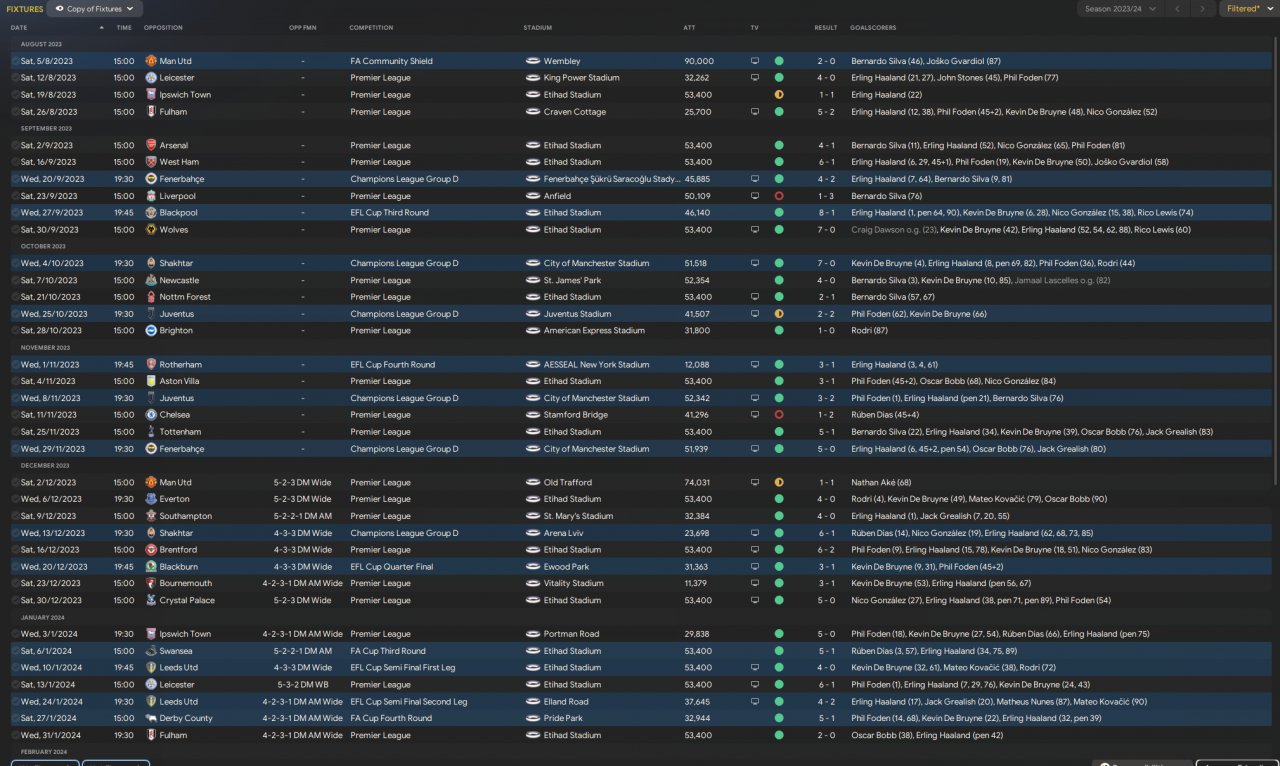The height and width of the screenshot is (766, 1280).
Task: Click the green win indicator for the Arsenal match
Action: click(x=779, y=145)
